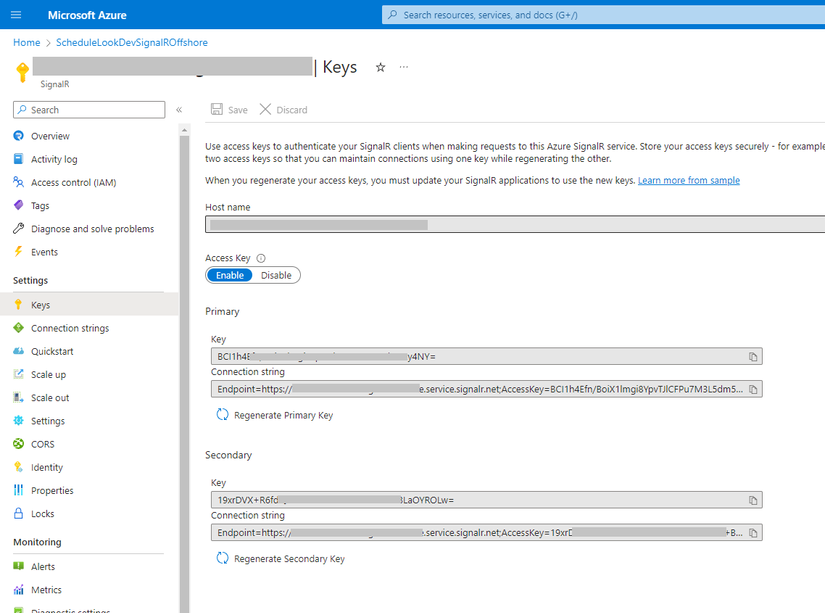This screenshot has height=613, width=825.
Task: Select Keys in Settings section
Action: [x=89, y=305]
